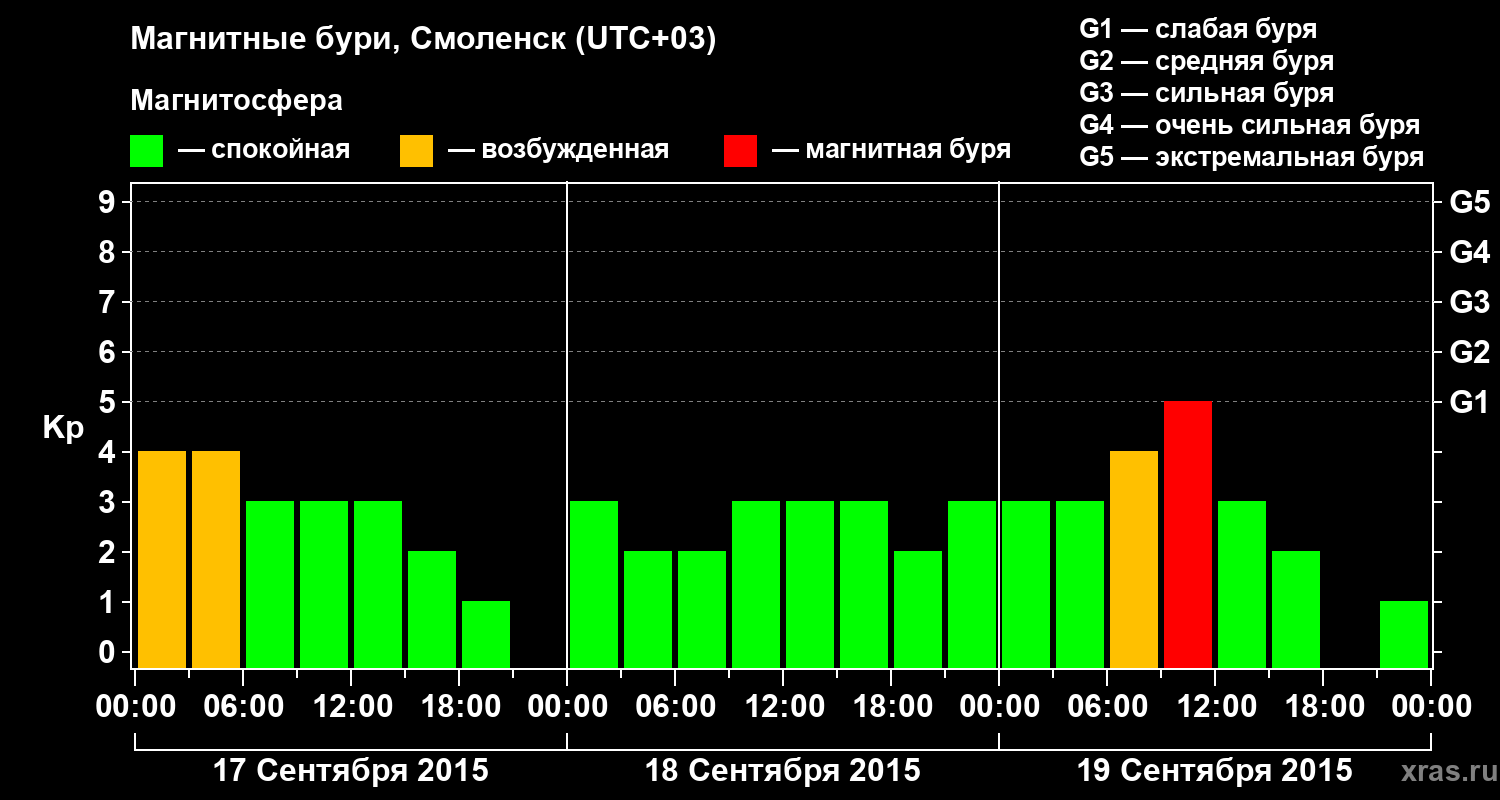Viewport: 1500px width, 800px height.
Task: Click the green 'спокойная' legend swatch
Action: click(147, 151)
